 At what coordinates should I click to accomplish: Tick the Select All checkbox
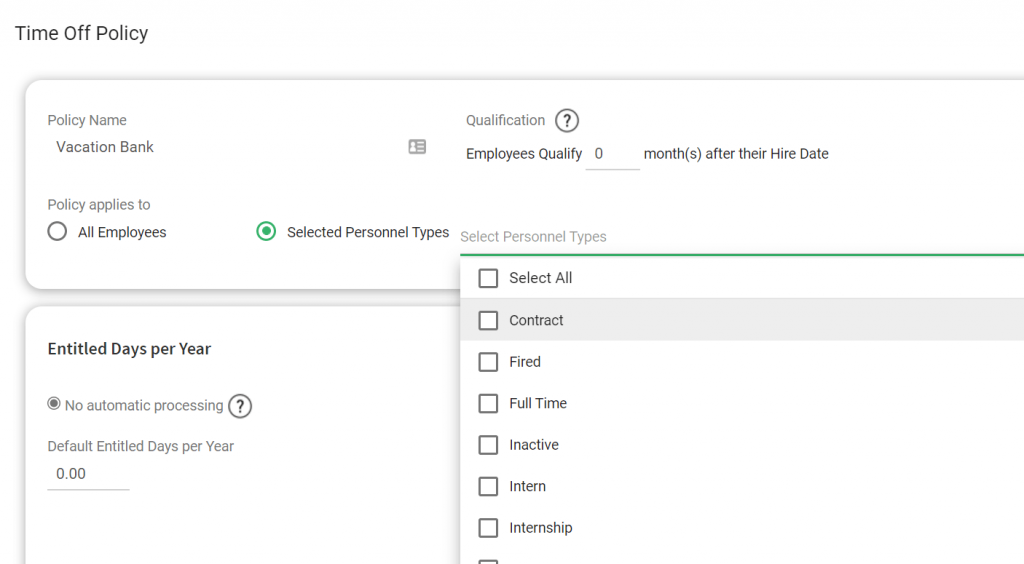(x=488, y=278)
